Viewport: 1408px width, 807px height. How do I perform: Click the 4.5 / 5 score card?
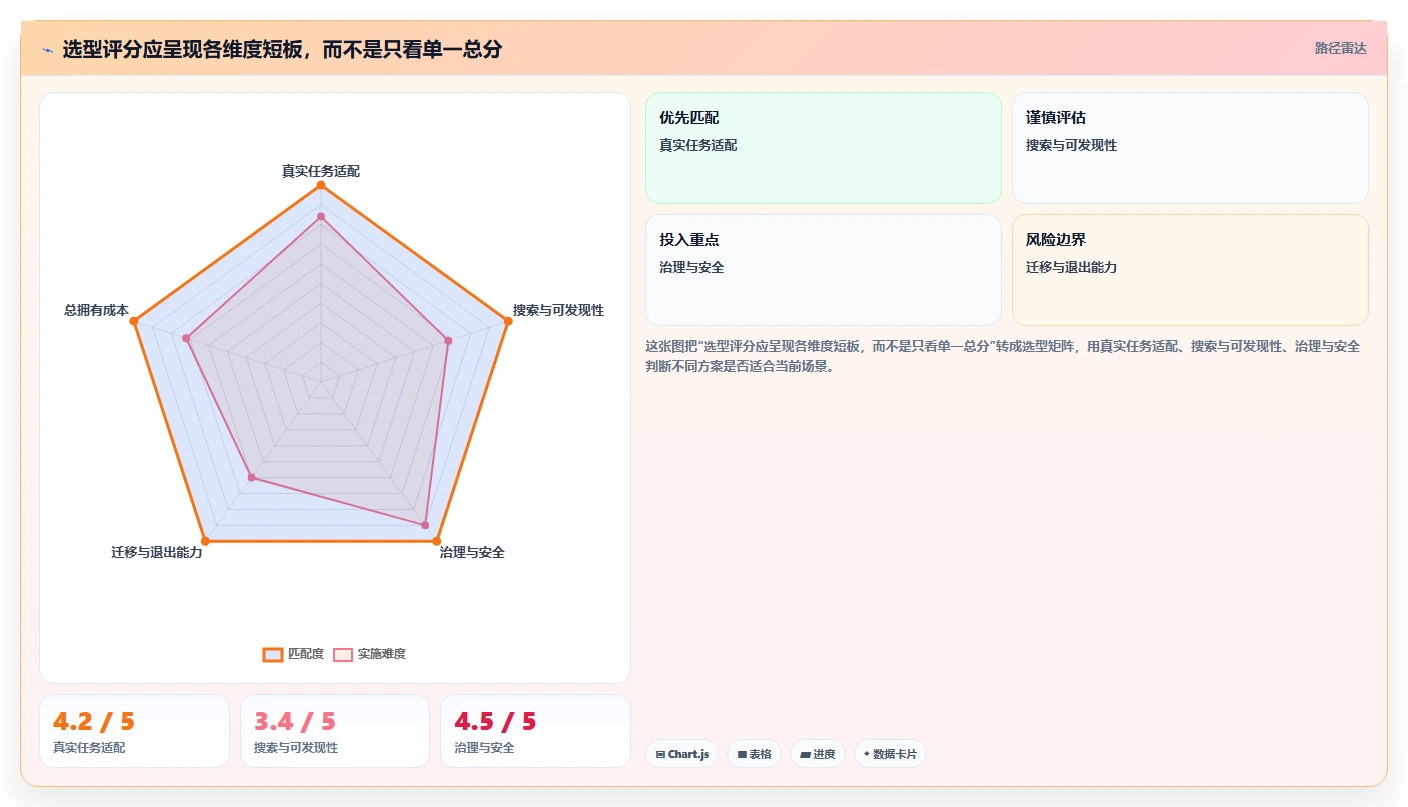(535, 731)
